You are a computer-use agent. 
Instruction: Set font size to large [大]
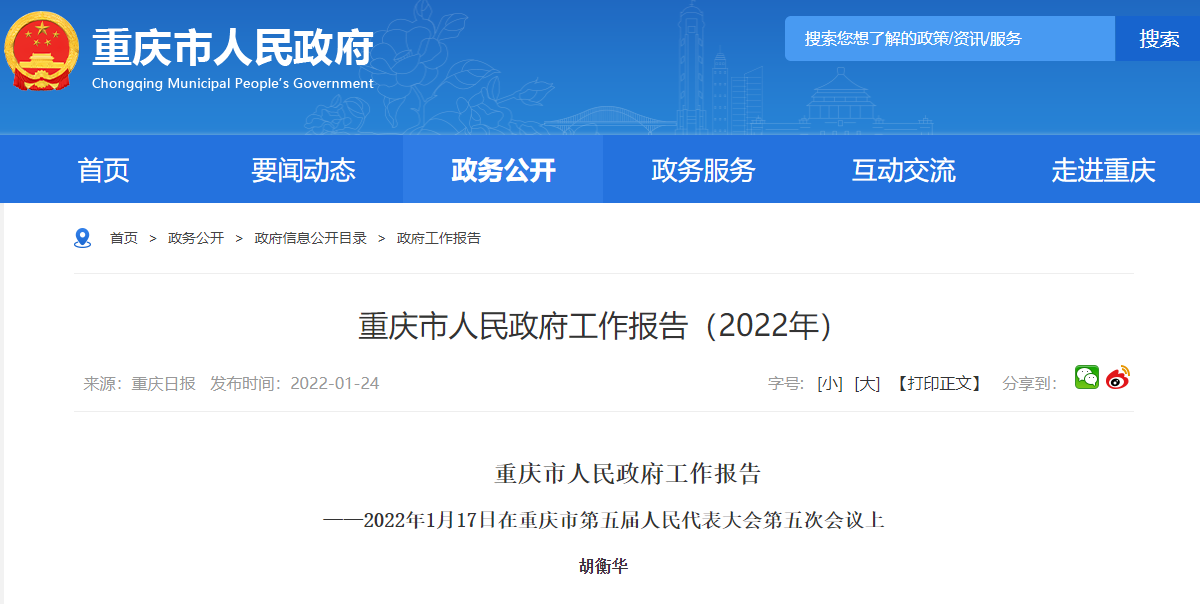[x=867, y=384]
